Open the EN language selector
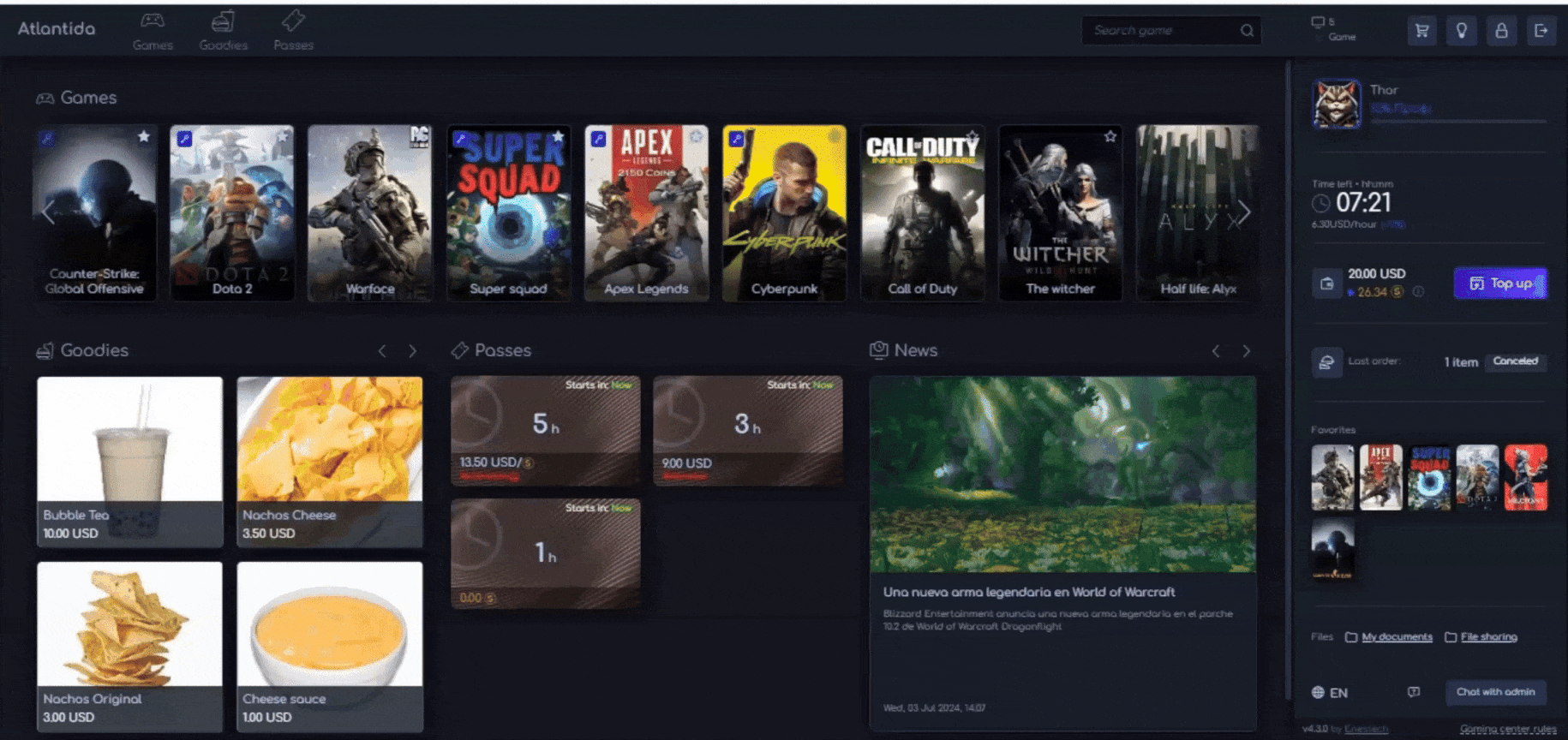This screenshot has height=740, width=1568. pyautogui.click(x=1330, y=693)
